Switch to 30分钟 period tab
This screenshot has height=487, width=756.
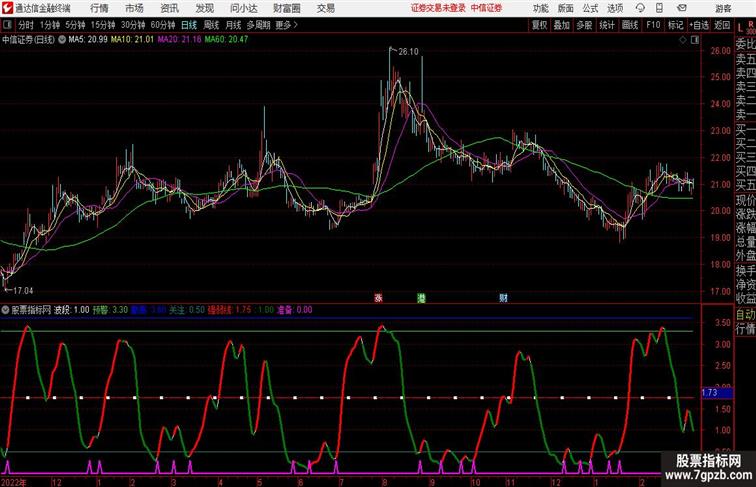[133, 25]
